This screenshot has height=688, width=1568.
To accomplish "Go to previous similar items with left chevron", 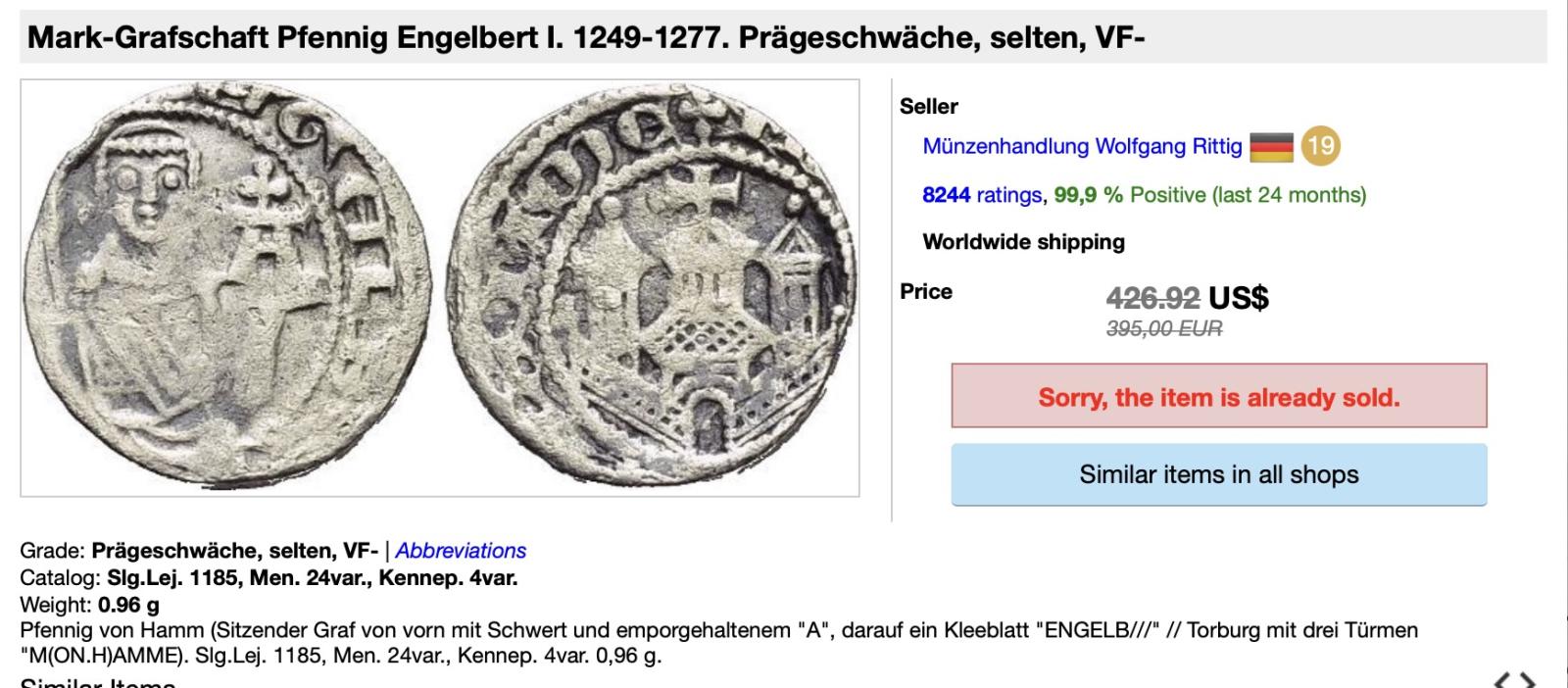I will click(1502, 681).
